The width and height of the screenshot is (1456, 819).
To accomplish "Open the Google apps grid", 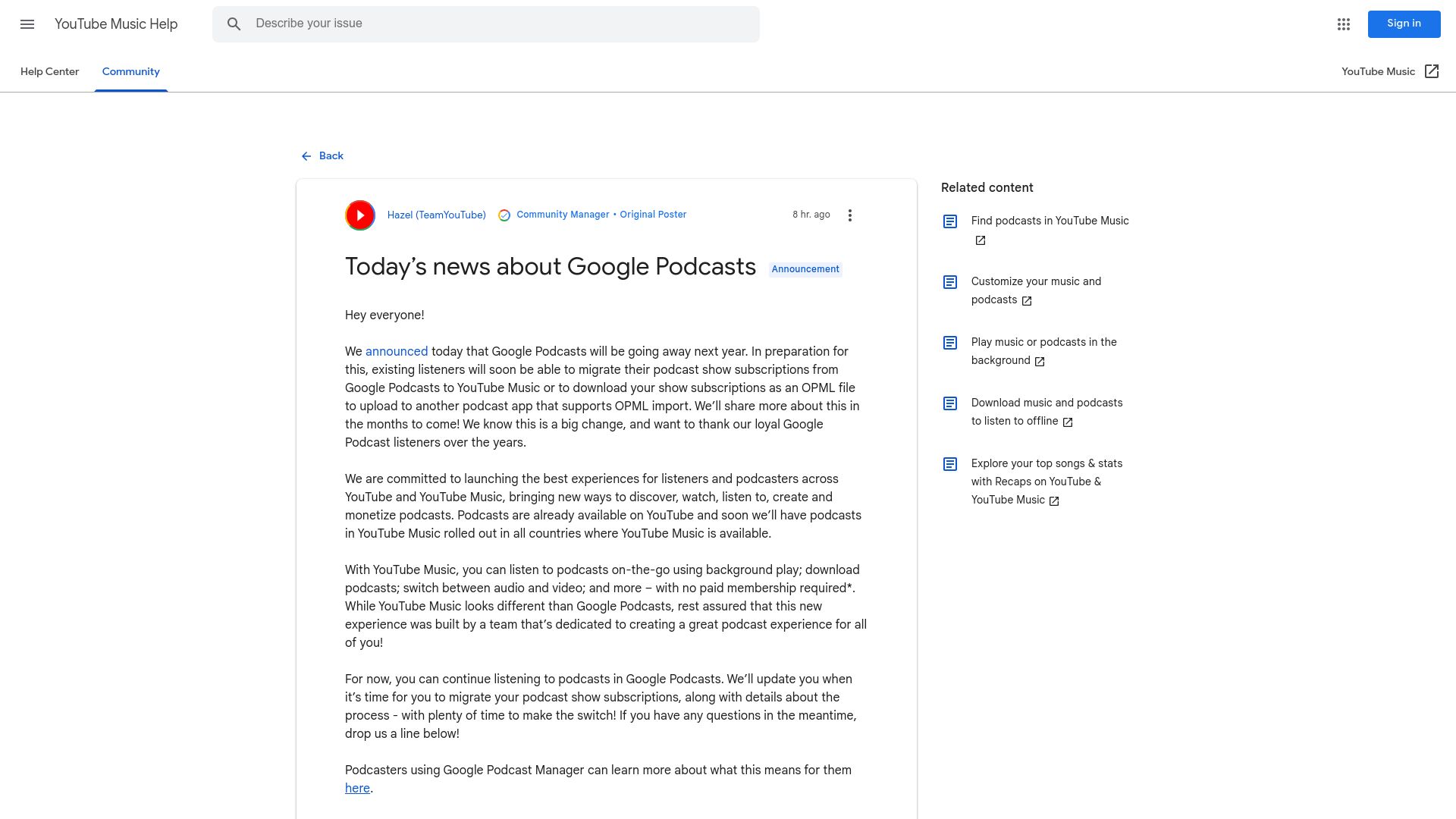I will point(1344,24).
